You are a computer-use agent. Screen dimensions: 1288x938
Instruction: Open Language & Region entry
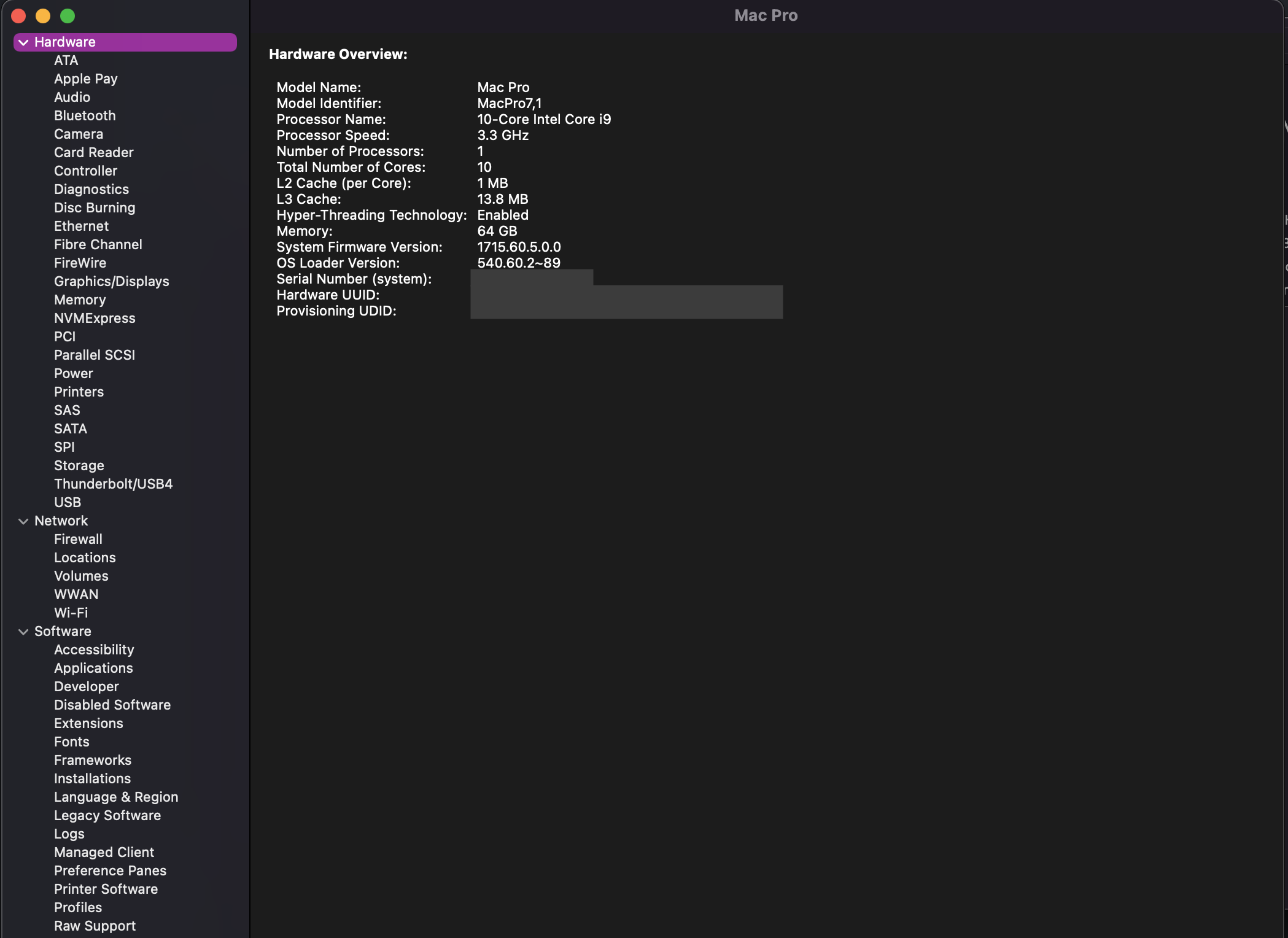(116, 797)
